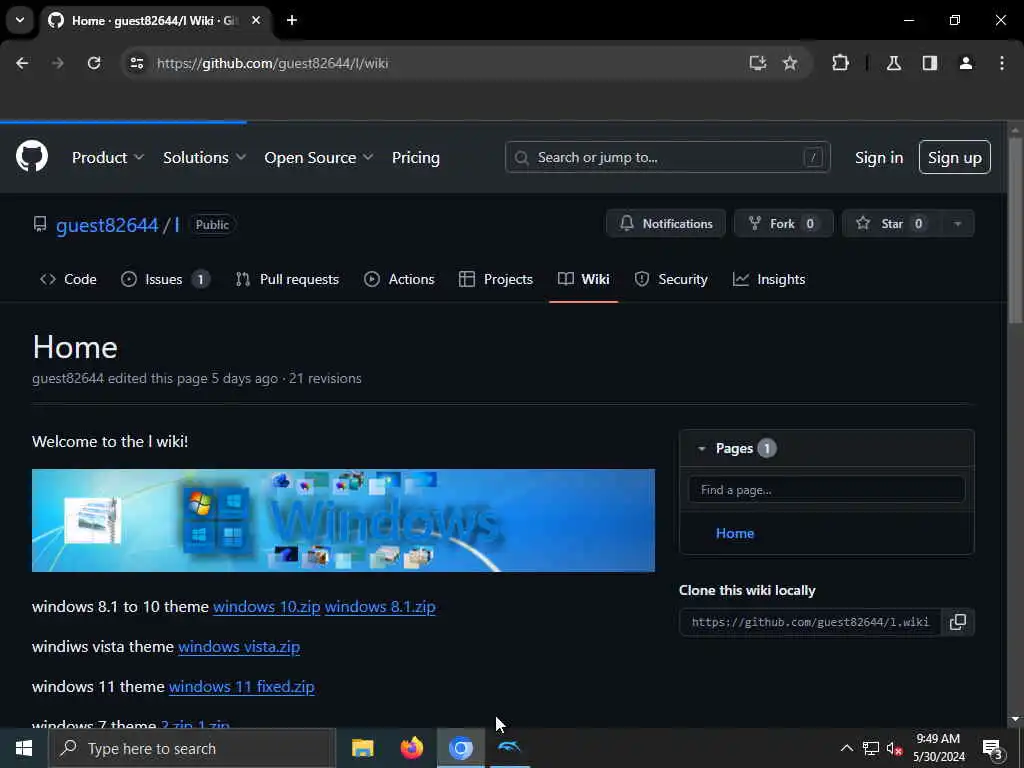Open the tab search dropdown arrow
Viewport: 1024px width, 768px height.
20,20
